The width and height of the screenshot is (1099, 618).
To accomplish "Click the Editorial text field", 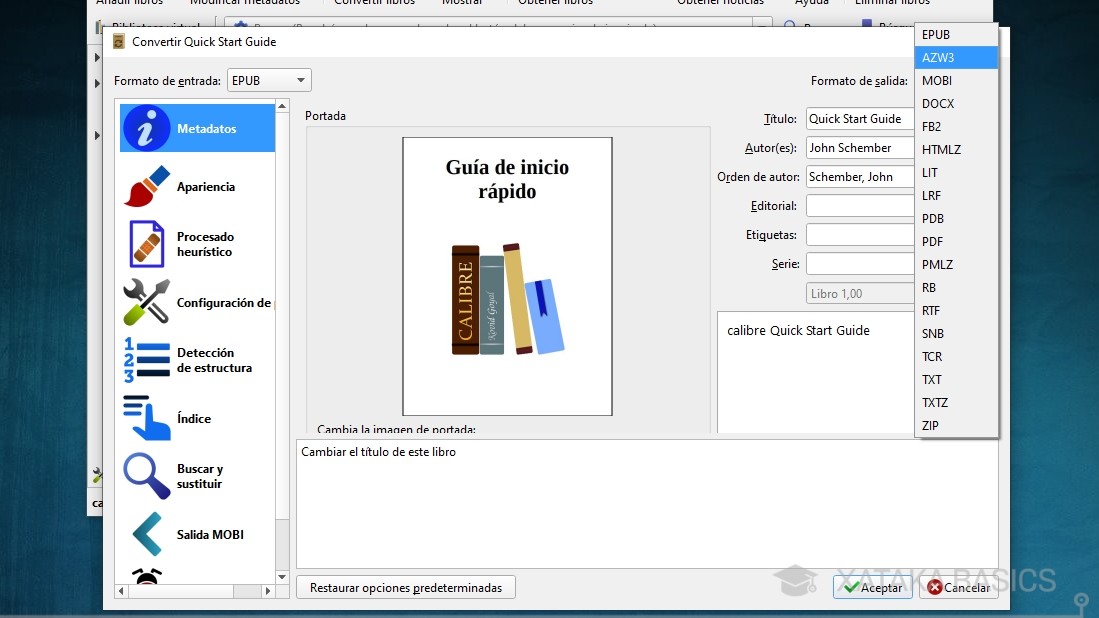I will coord(858,205).
